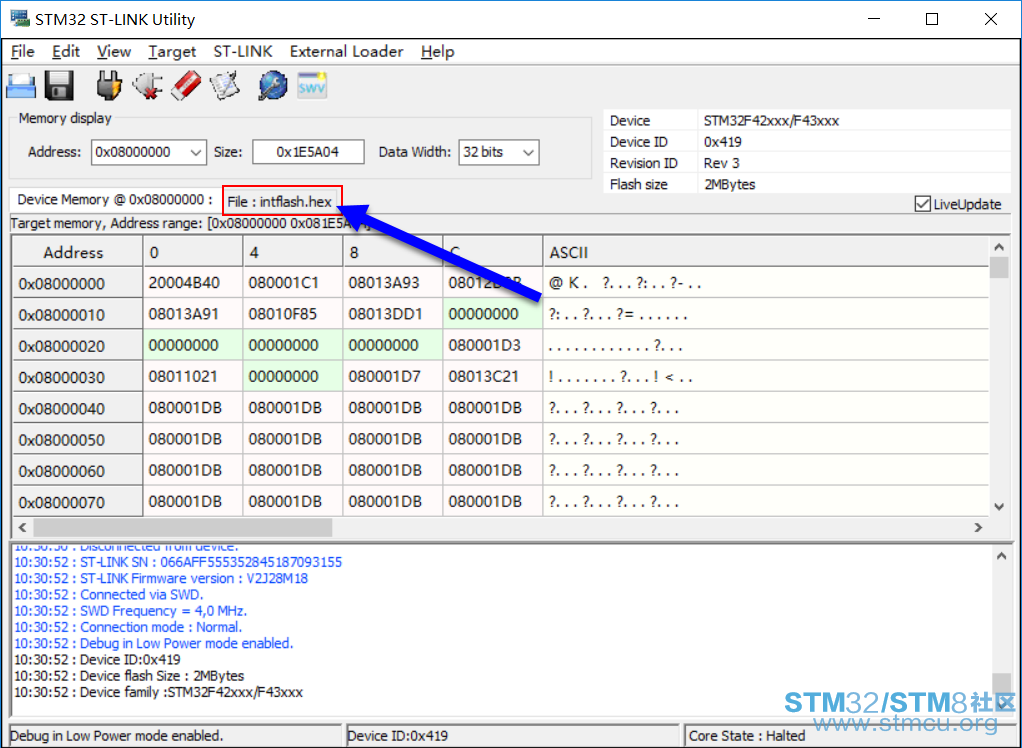This screenshot has height=748, width=1022.
Task: Click log line ST-LINK SN
Action: (178, 562)
